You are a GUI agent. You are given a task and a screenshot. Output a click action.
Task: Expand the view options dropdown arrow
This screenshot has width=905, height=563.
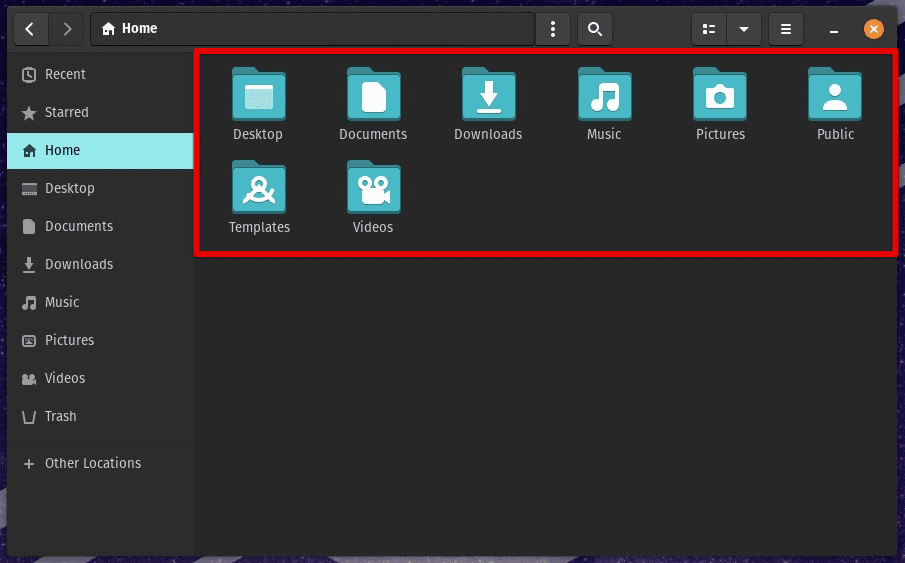coord(744,29)
